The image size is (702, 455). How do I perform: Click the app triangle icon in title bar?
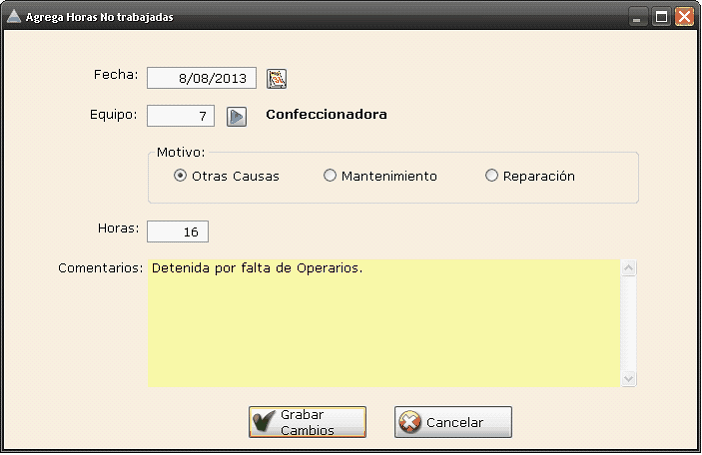(x=14, y=17)
